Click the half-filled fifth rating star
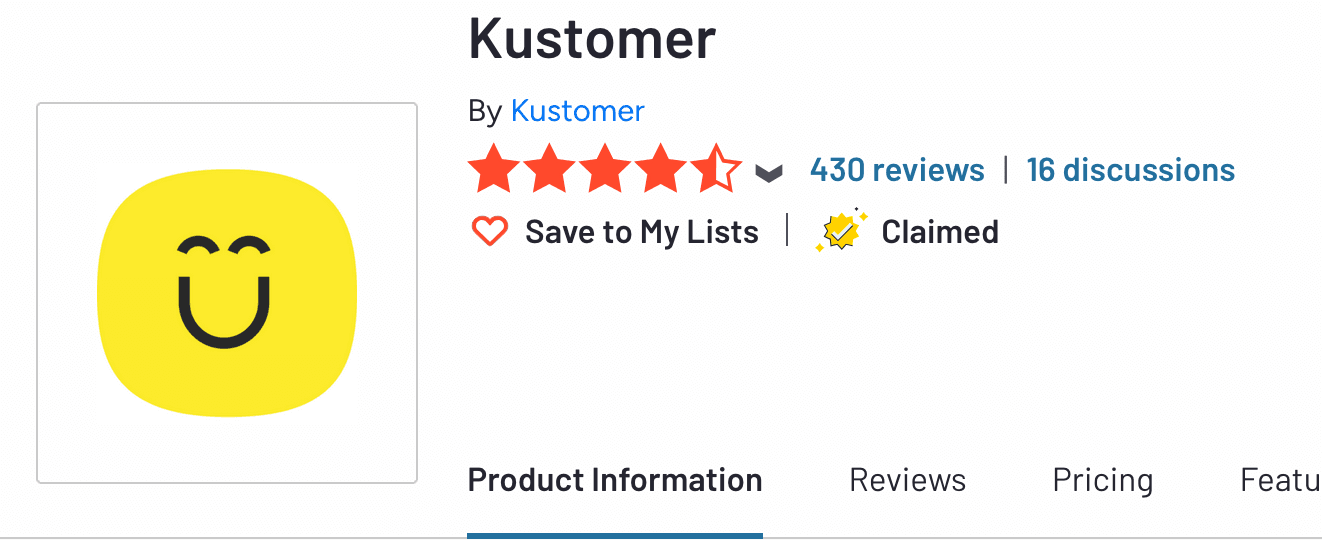The image size is (1322, 540). click(x=716, y=170)
